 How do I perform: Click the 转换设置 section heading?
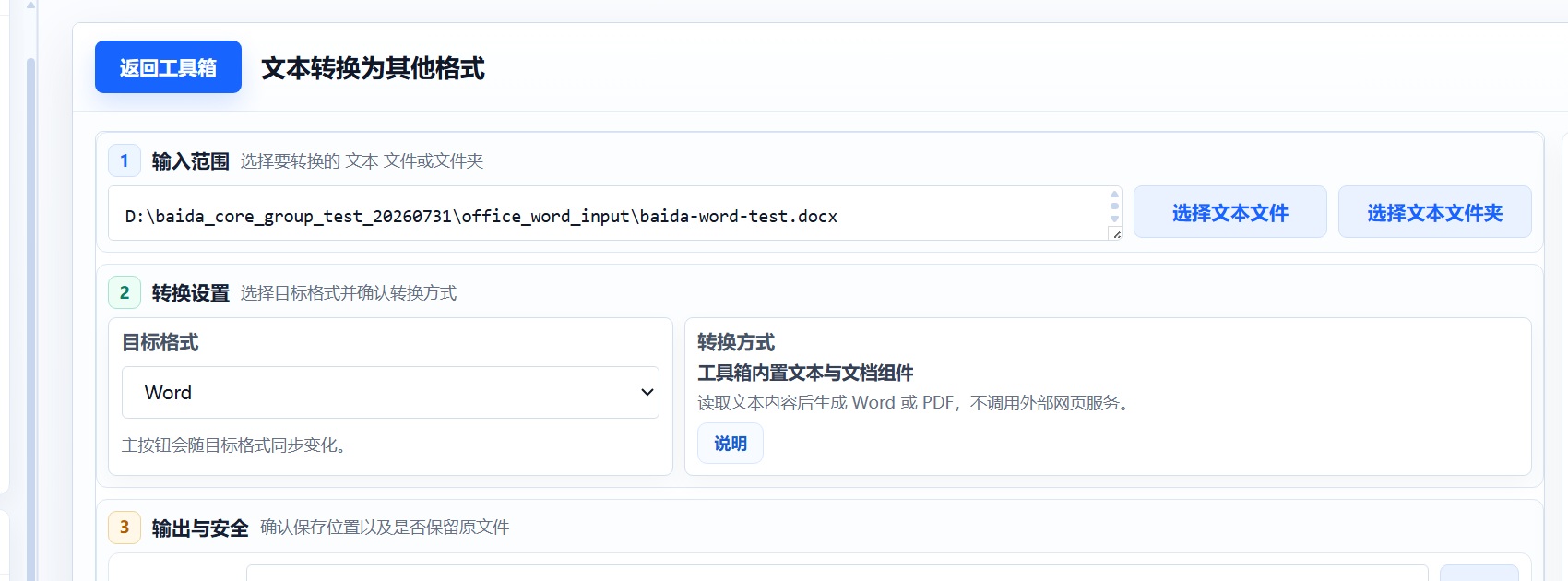click(190, 293)
